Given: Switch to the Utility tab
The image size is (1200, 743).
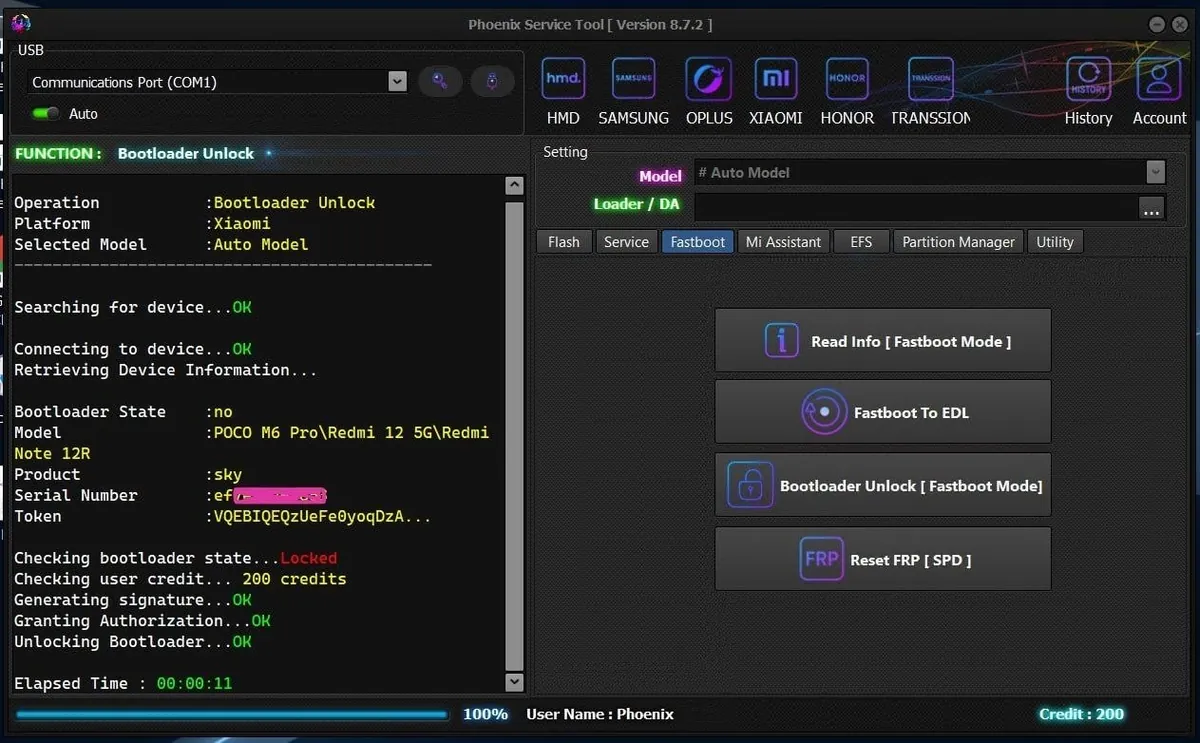Looking at the screenshot, I should click(x=1055, y=242).
